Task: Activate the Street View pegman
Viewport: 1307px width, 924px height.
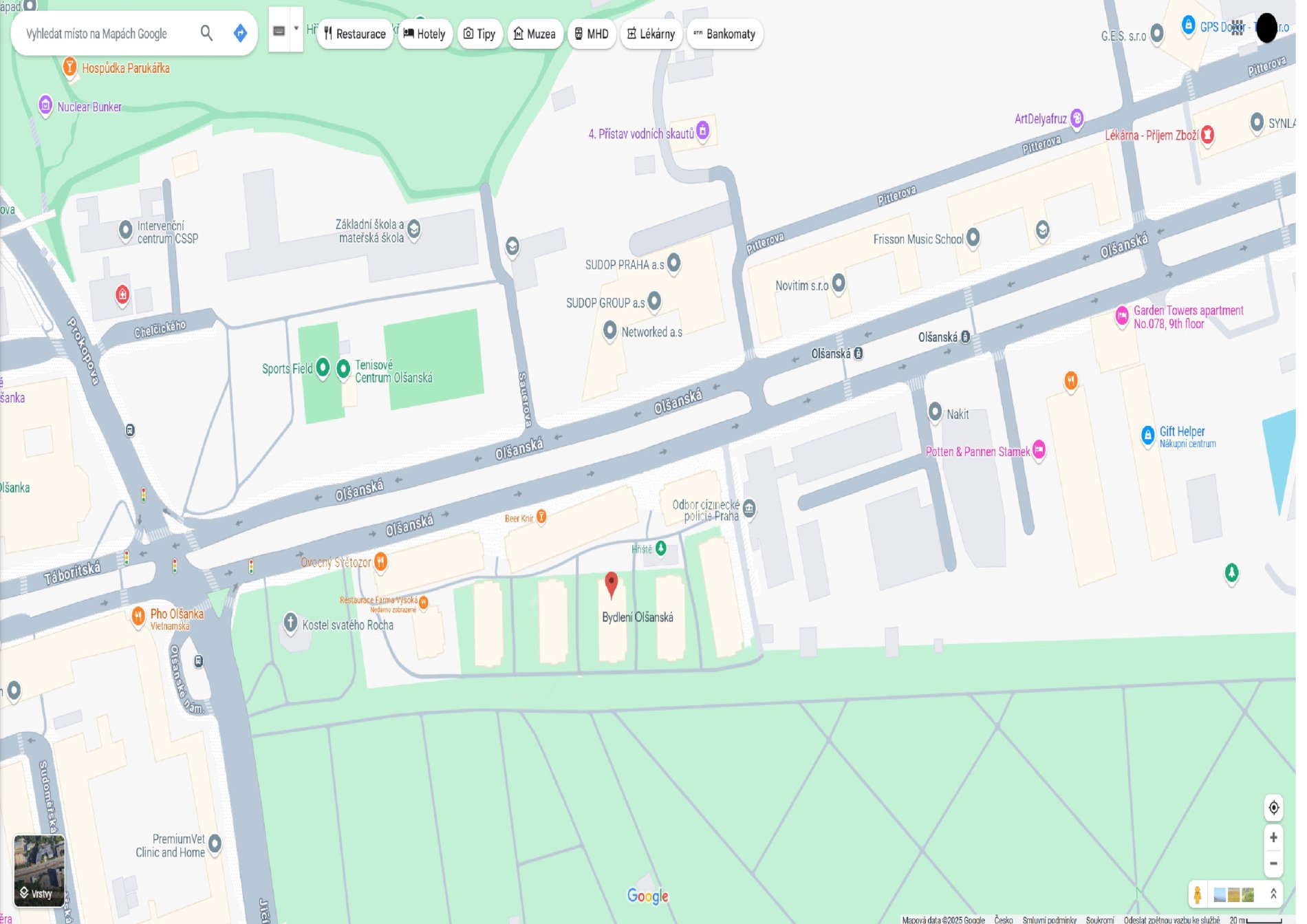Action: point(1198,894)
